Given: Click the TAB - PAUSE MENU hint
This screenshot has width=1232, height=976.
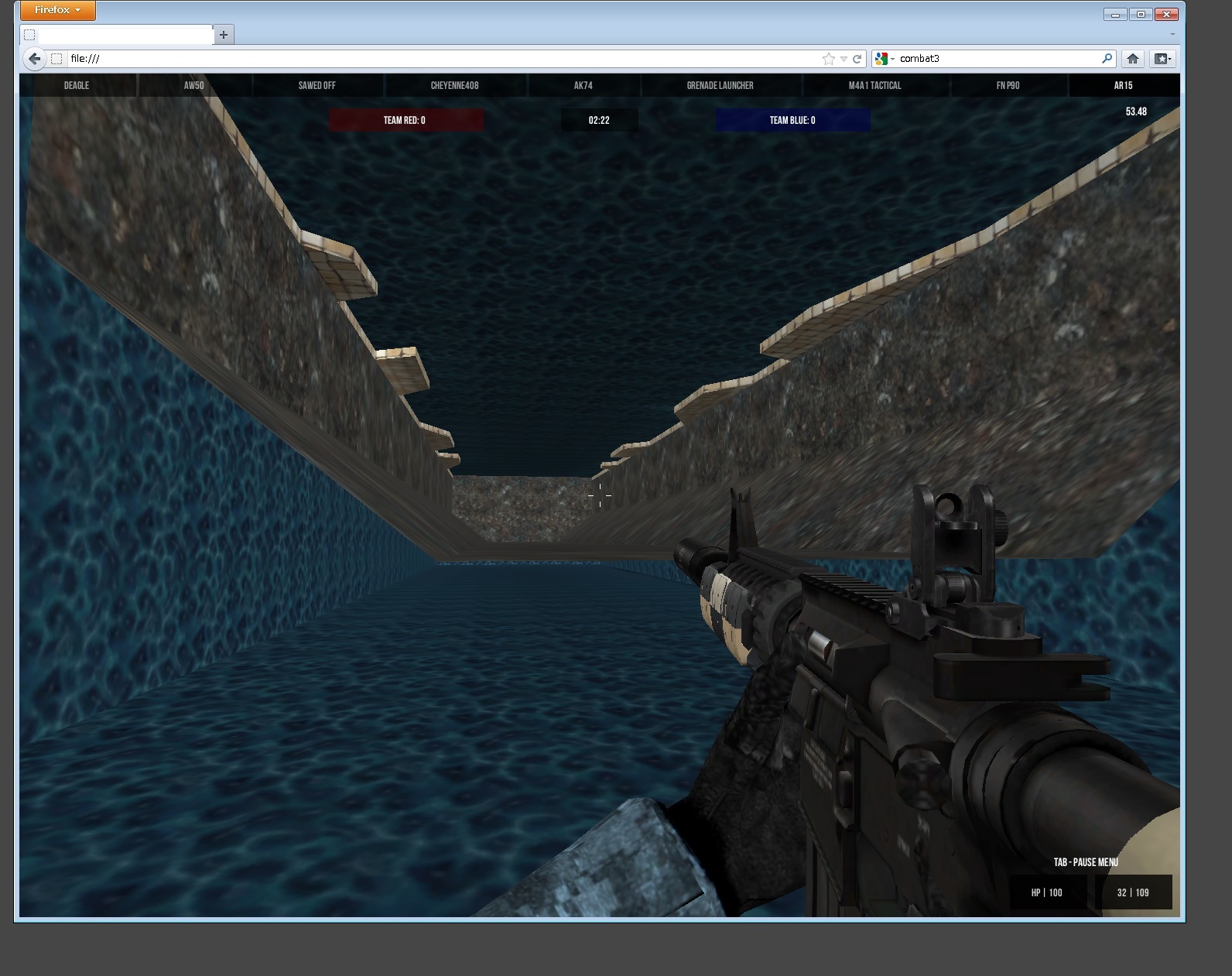Looking at the screenshot, I should point(1086,861).
